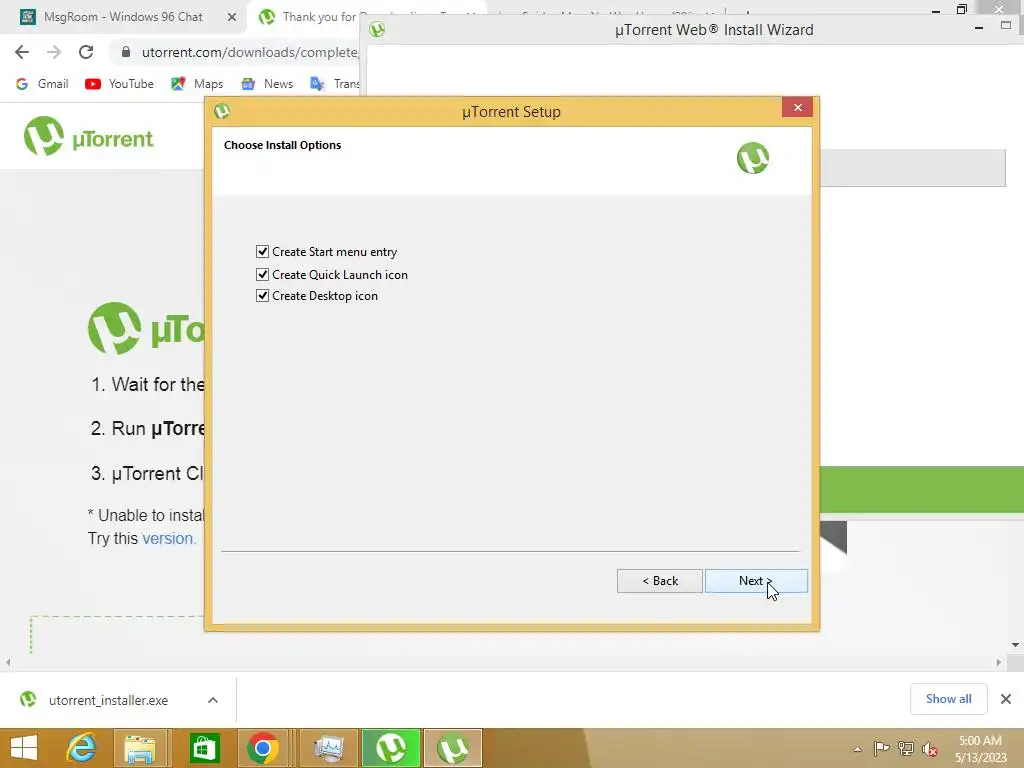Viewport: 1024px width, 768px height.
Task: Click page scrollbar down arrow
Action: 1016,645
